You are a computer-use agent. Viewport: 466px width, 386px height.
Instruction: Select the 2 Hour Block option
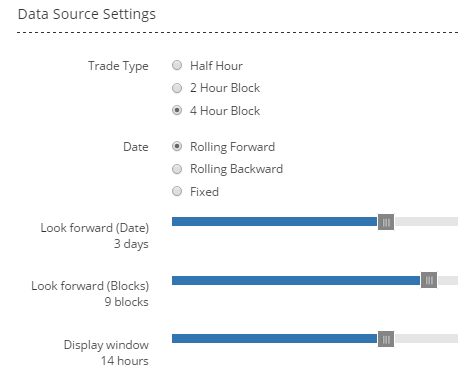point(177,88)
